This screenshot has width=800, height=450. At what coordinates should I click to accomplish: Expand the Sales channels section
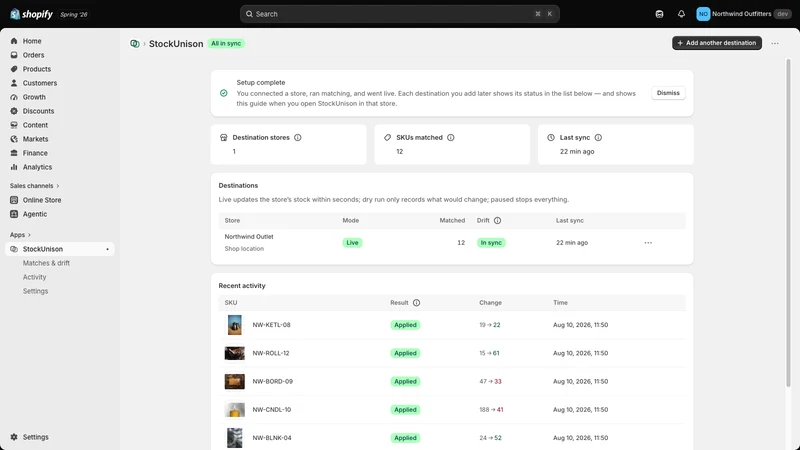pos(34,186)
